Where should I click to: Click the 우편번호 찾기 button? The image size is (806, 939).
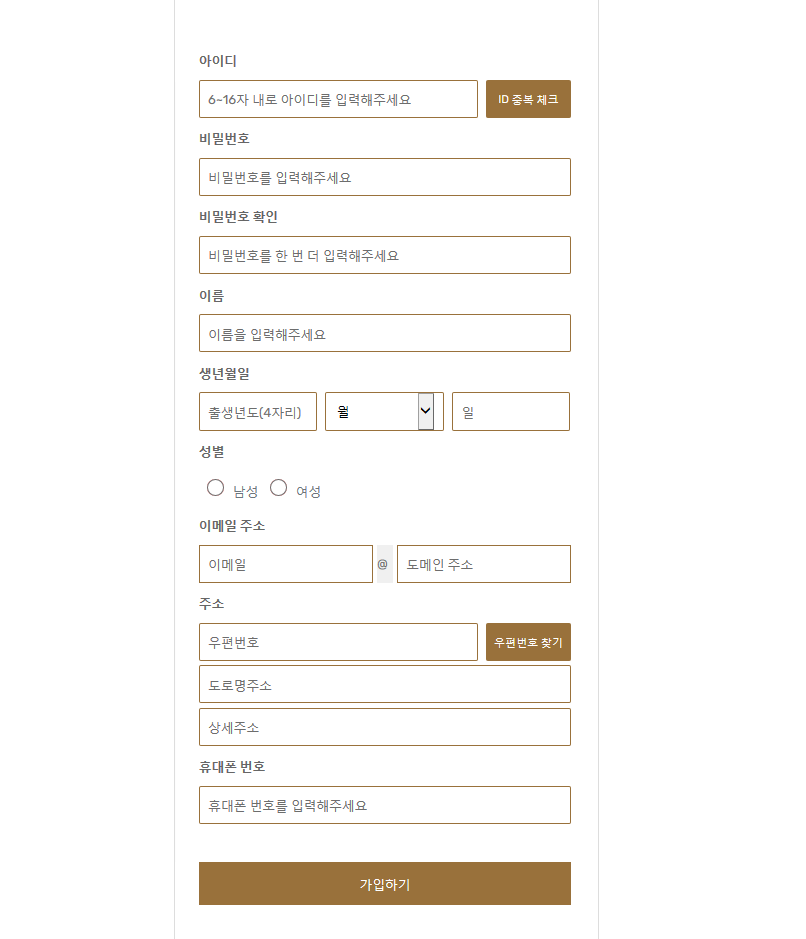coord(528,641)
